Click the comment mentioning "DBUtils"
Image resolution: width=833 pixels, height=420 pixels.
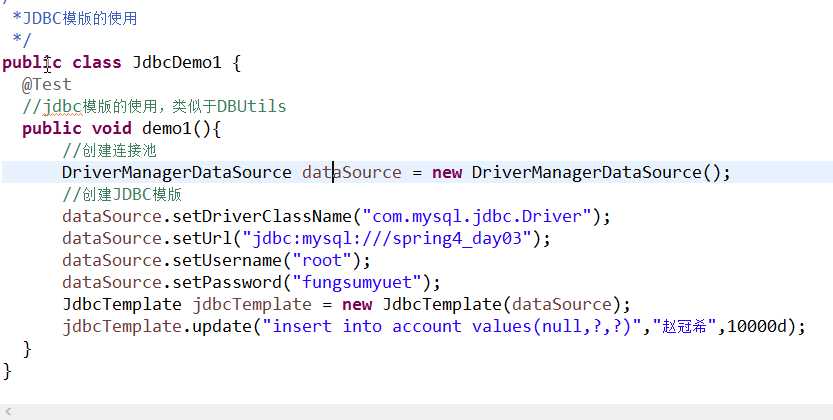coord(154,107)
